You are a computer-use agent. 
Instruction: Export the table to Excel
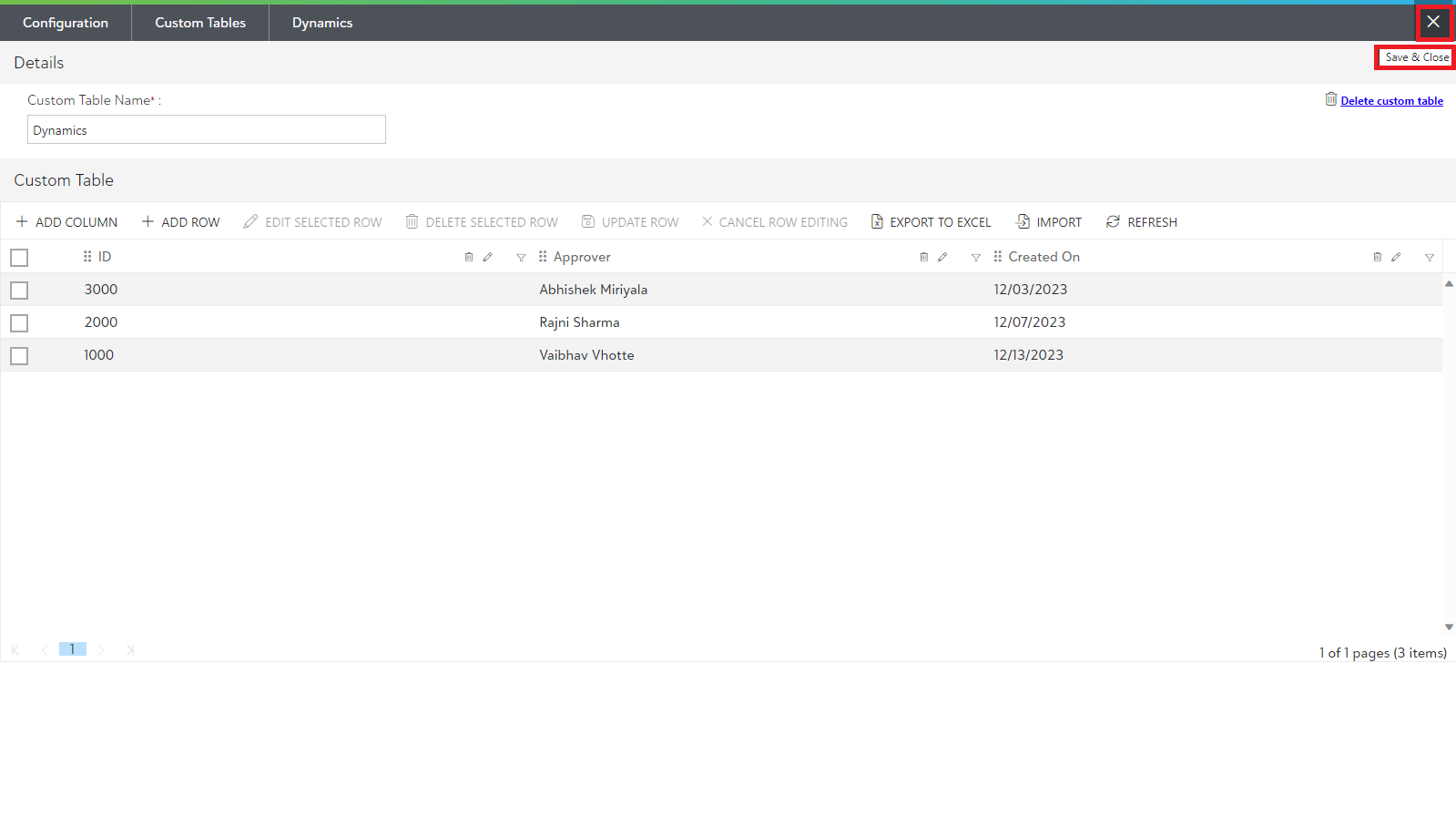click(x=931, y=222)
